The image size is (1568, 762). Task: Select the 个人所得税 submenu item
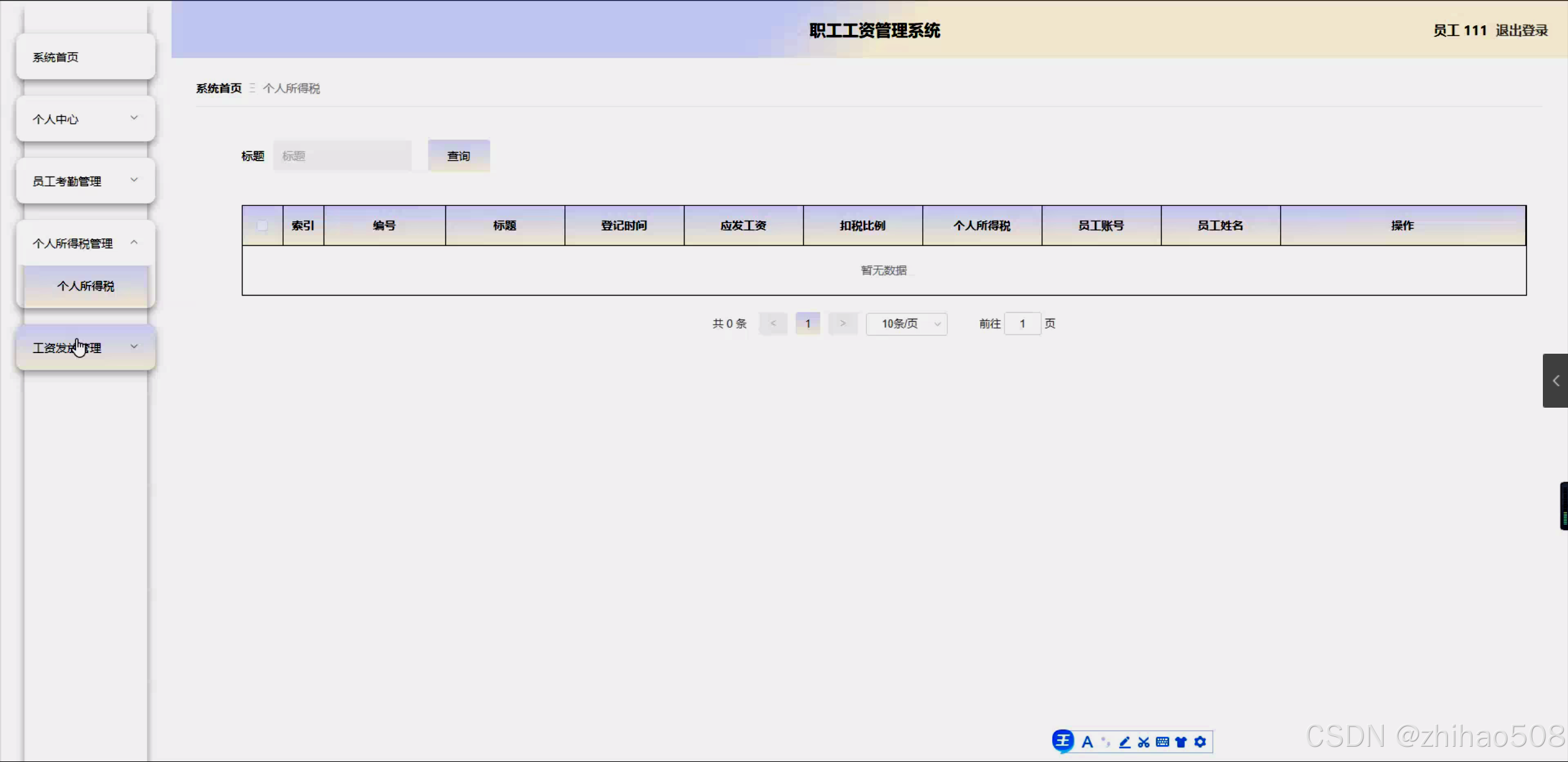tap(86, 286)
